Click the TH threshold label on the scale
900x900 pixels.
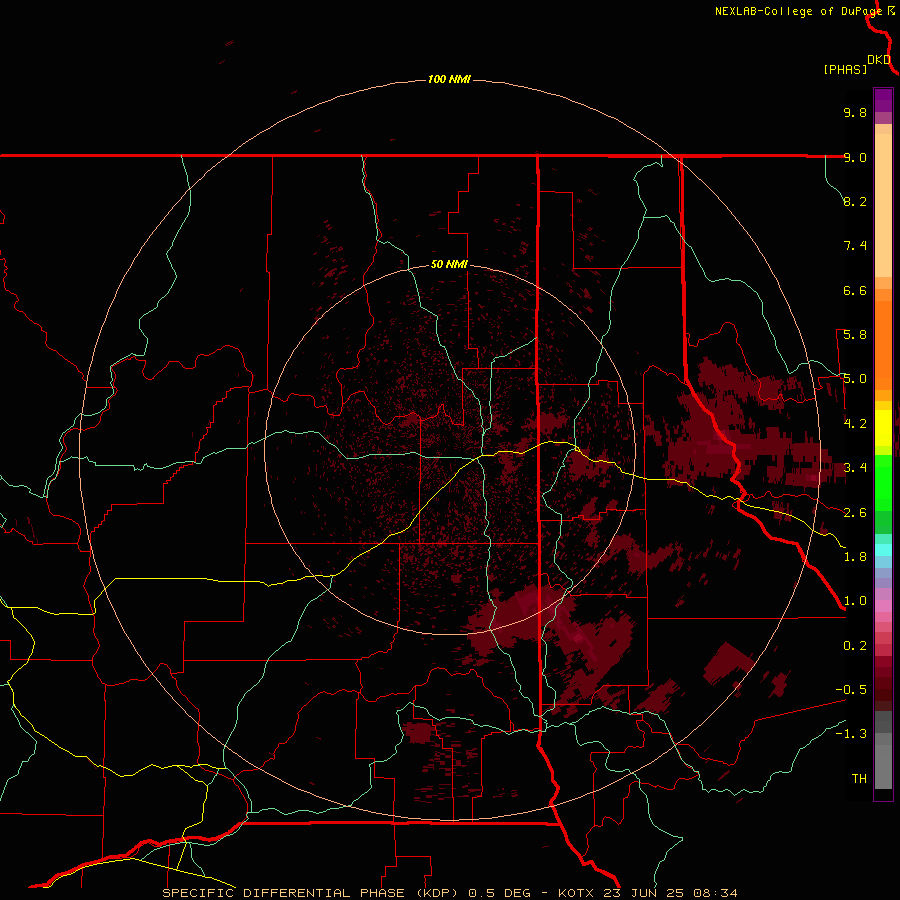[x=859, y=779]
